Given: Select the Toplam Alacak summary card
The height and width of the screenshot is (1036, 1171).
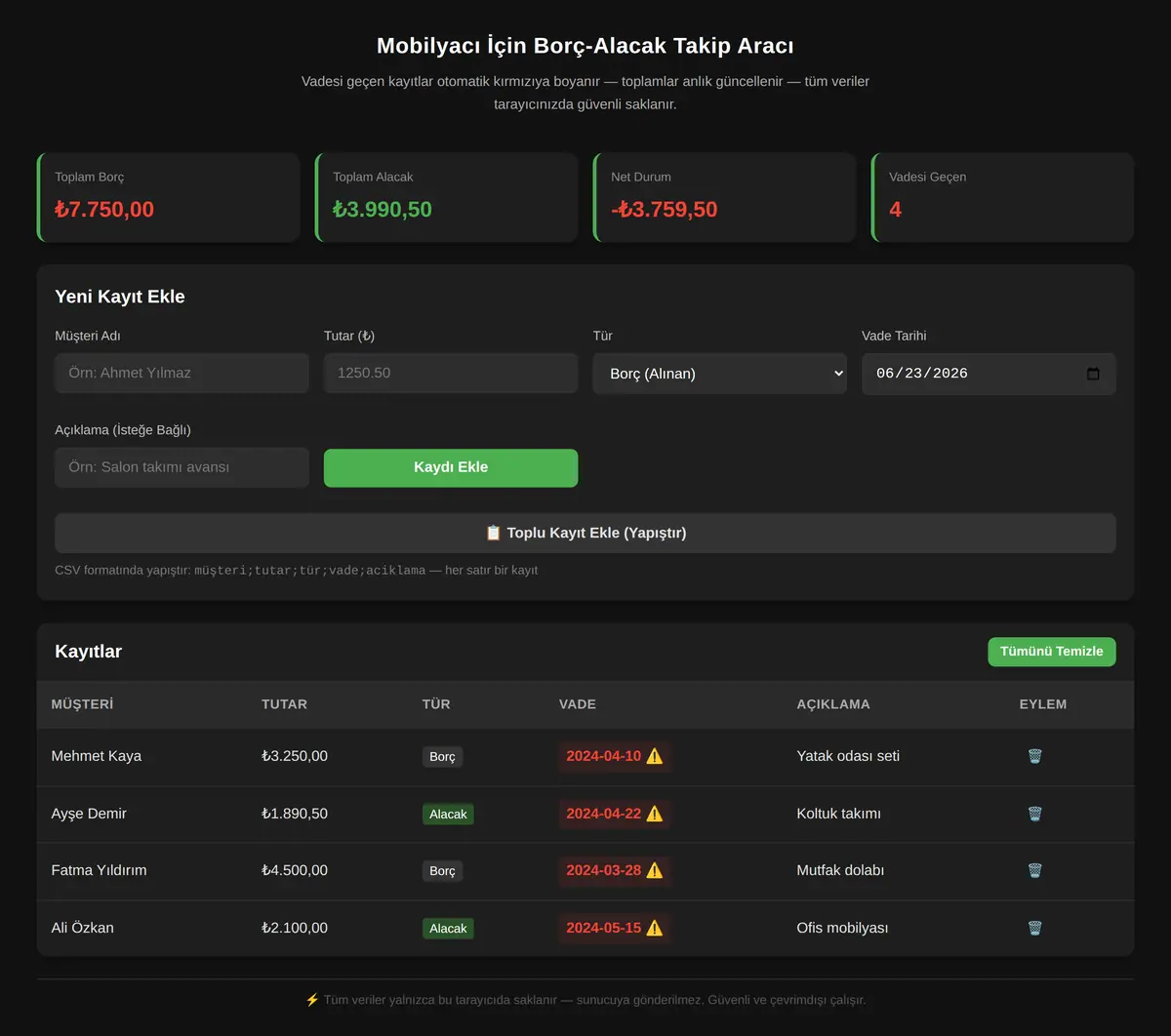Looking at the screenshot, I should [x=446, y=197].
